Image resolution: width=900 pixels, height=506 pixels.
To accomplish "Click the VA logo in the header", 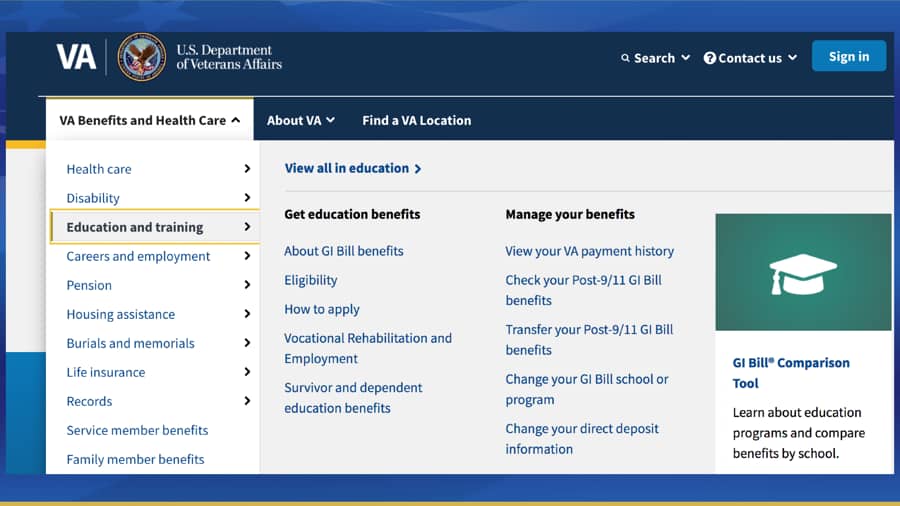I will pyautogui.click(x=76, y=57).
